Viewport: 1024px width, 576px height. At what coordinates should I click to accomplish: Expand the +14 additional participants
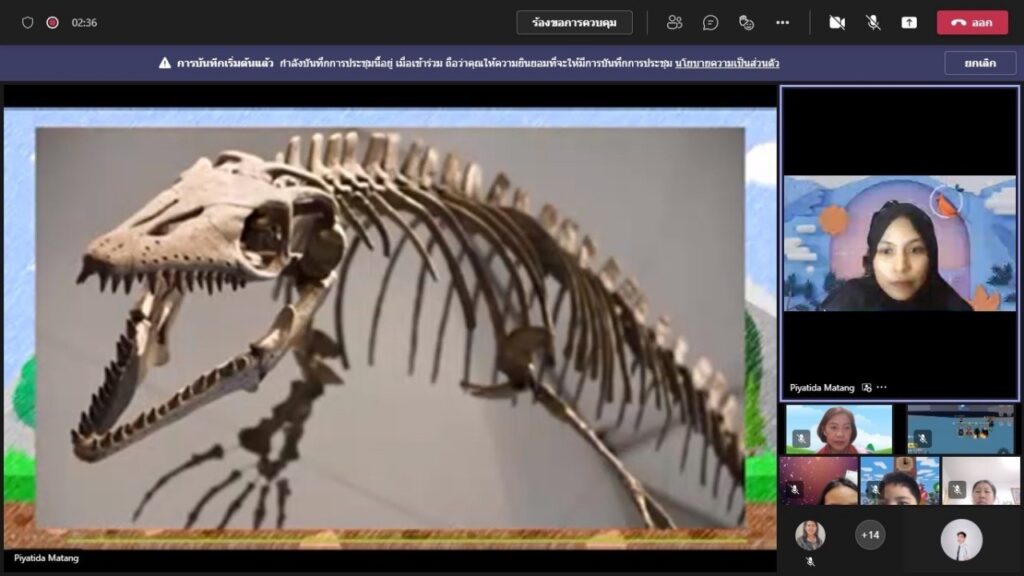coord(870,535)
